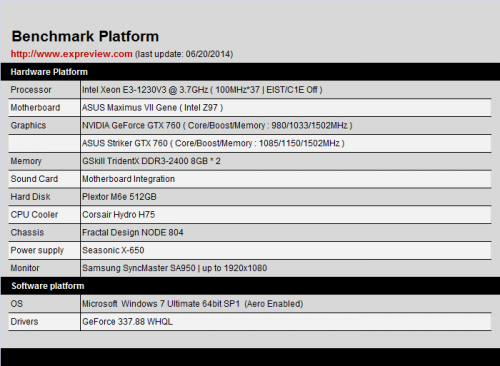
Task: Click the Benchmark Platform heading
Action: [85, 36]
